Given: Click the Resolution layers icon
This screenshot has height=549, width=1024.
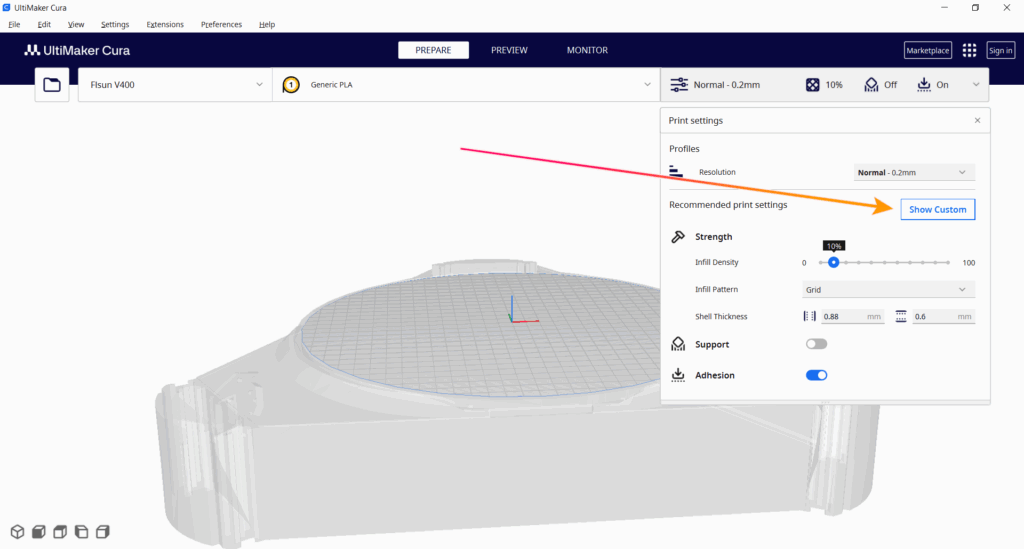Looking at the screenshot, I should pos(676,172).
